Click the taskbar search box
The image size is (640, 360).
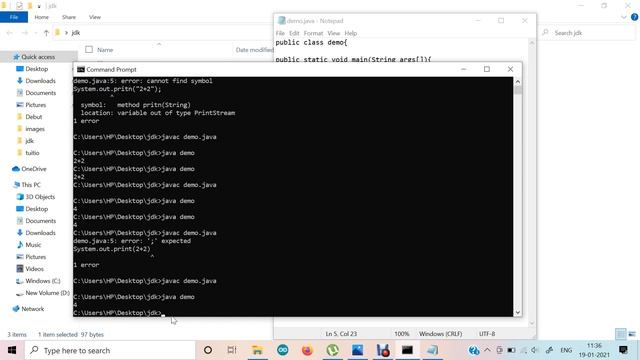tap(110, 350)
